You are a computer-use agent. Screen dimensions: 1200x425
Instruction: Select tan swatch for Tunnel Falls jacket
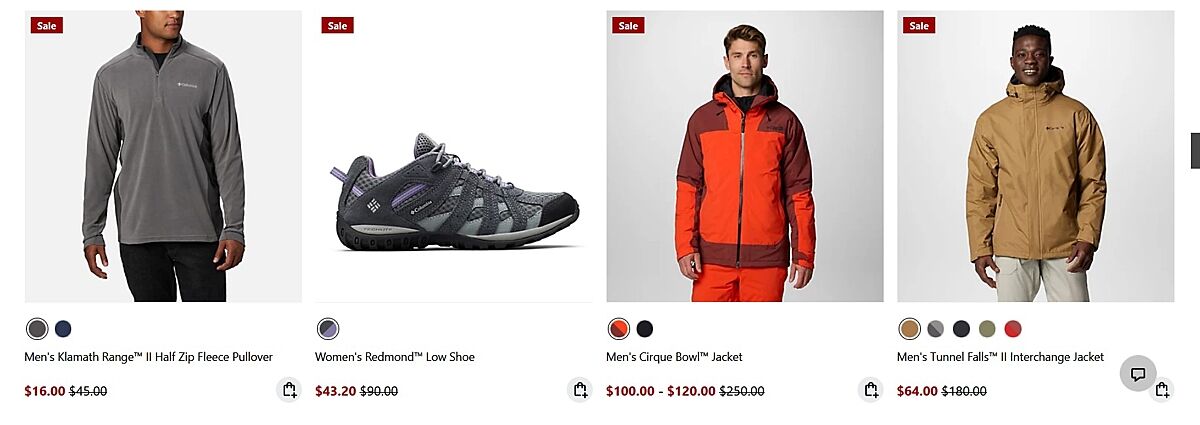909,329
